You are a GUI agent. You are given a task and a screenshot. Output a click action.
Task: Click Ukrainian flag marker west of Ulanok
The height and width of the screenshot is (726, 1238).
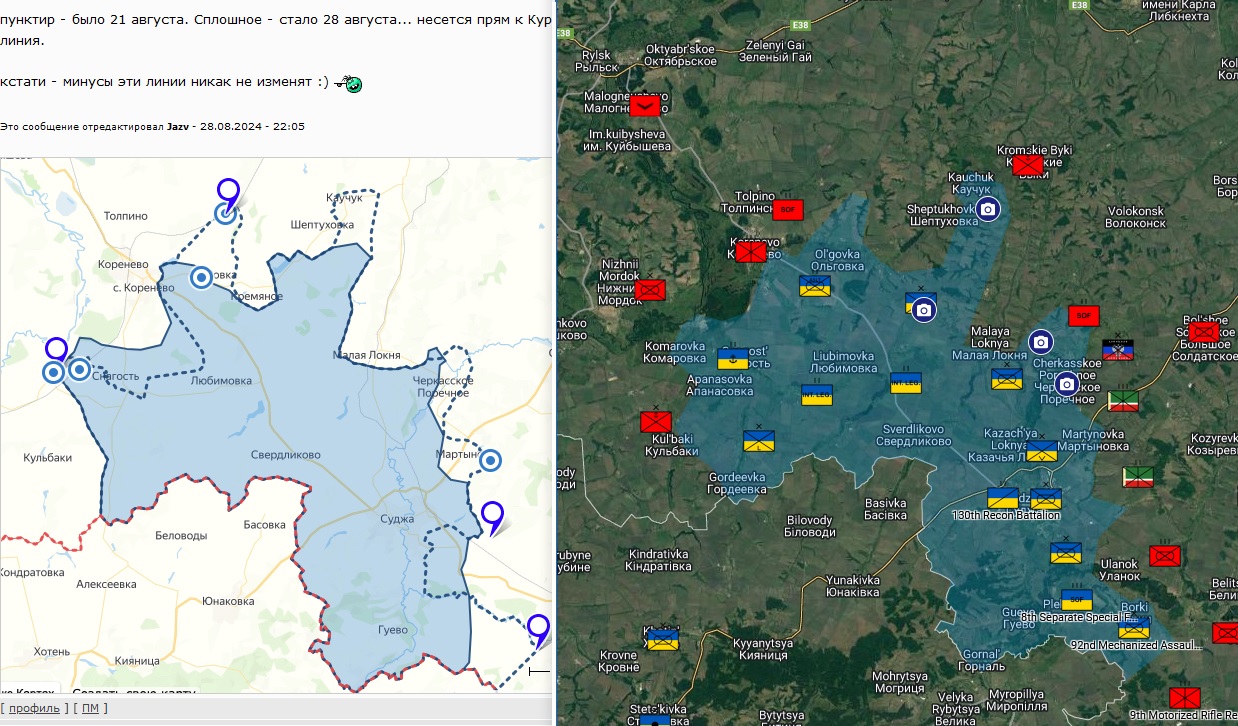pos(1065,552)
